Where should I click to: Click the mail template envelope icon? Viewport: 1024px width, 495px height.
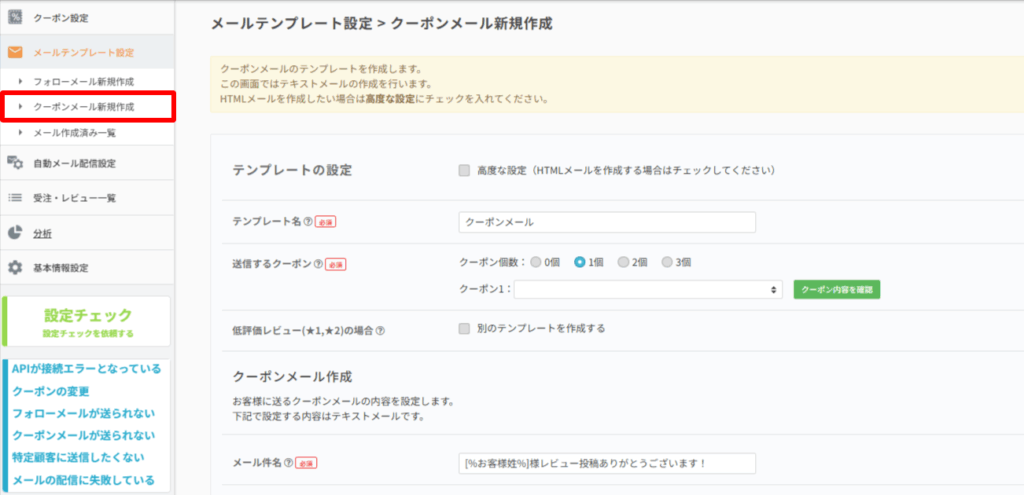pos(15,52)
